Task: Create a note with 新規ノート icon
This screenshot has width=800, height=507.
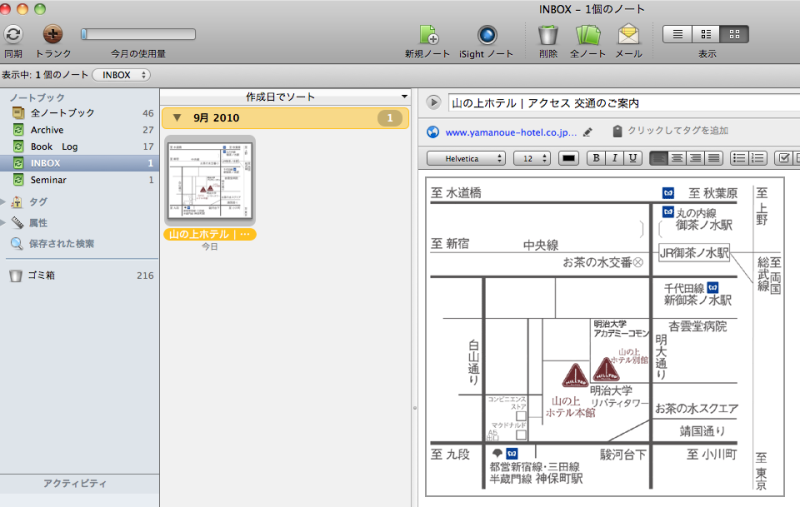Action: pos(428,34)
